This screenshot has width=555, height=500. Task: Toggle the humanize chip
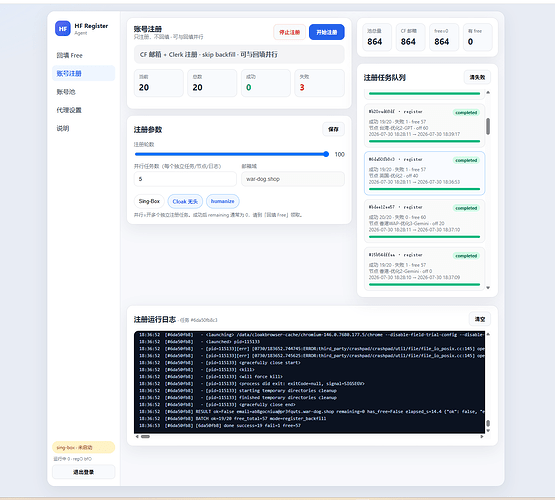[223, 201]
